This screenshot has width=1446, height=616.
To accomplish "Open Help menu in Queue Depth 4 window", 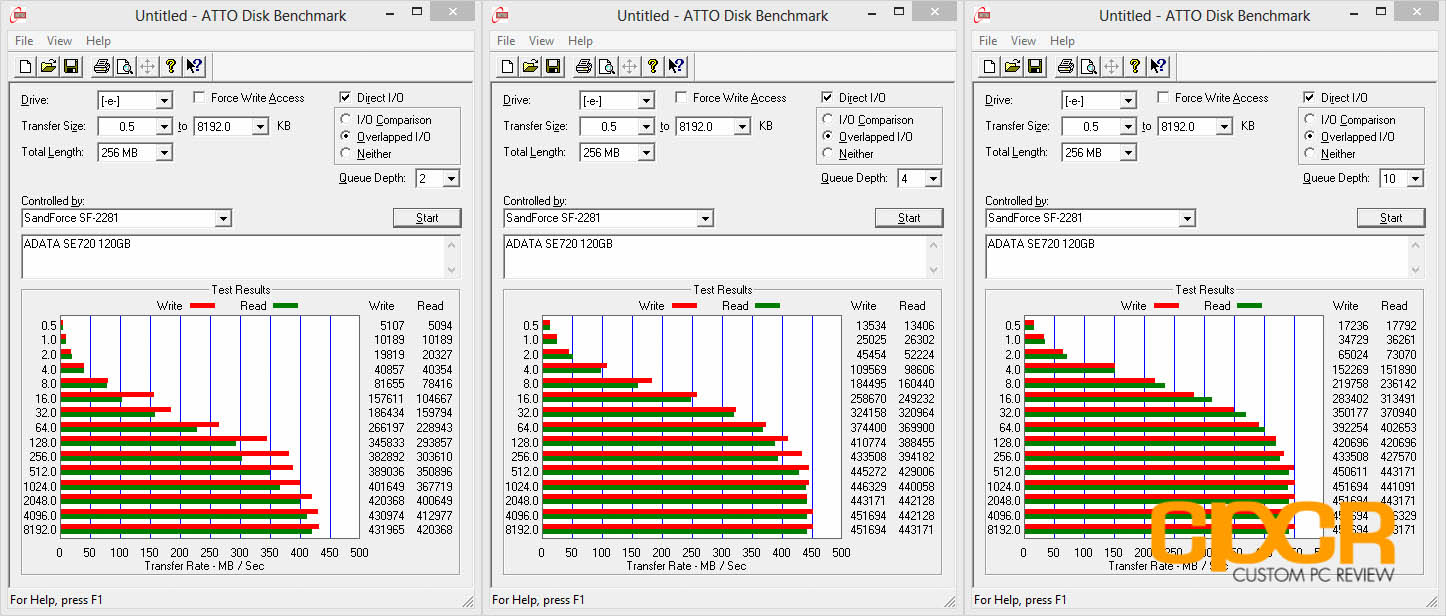I will pyautogui.click(x=580, y=41).
